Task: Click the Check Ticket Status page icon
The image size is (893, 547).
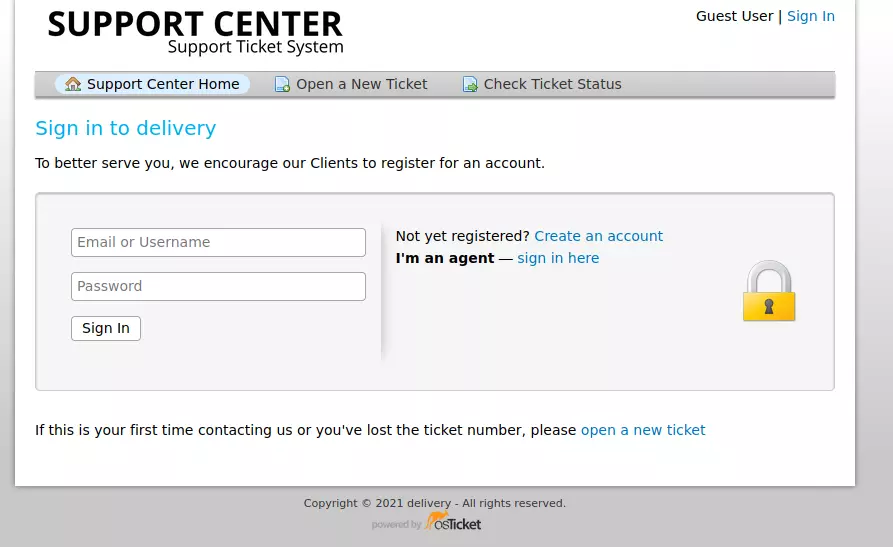Action: pyautogui.click(x=470, y=85)
